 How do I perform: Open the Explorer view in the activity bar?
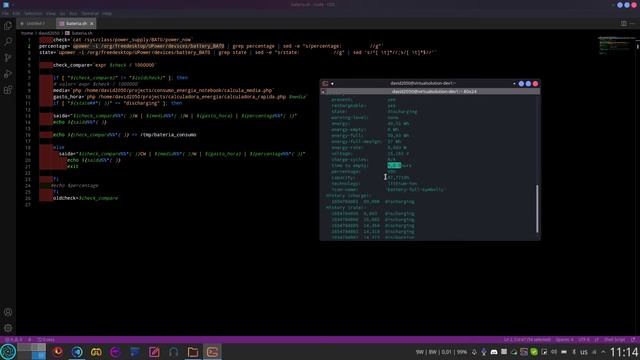coord(8,26)
